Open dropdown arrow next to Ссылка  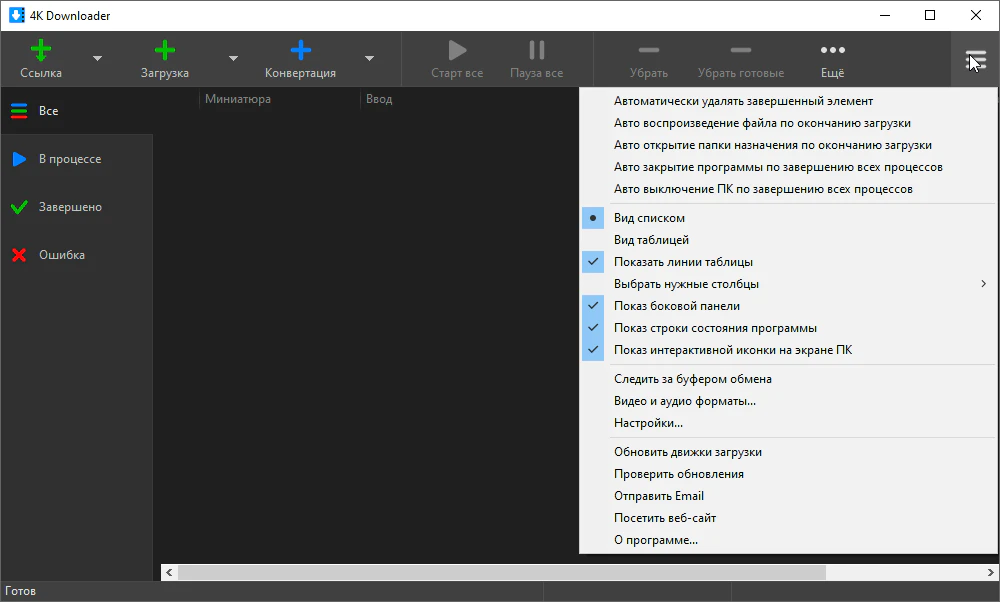pos(97,59)
